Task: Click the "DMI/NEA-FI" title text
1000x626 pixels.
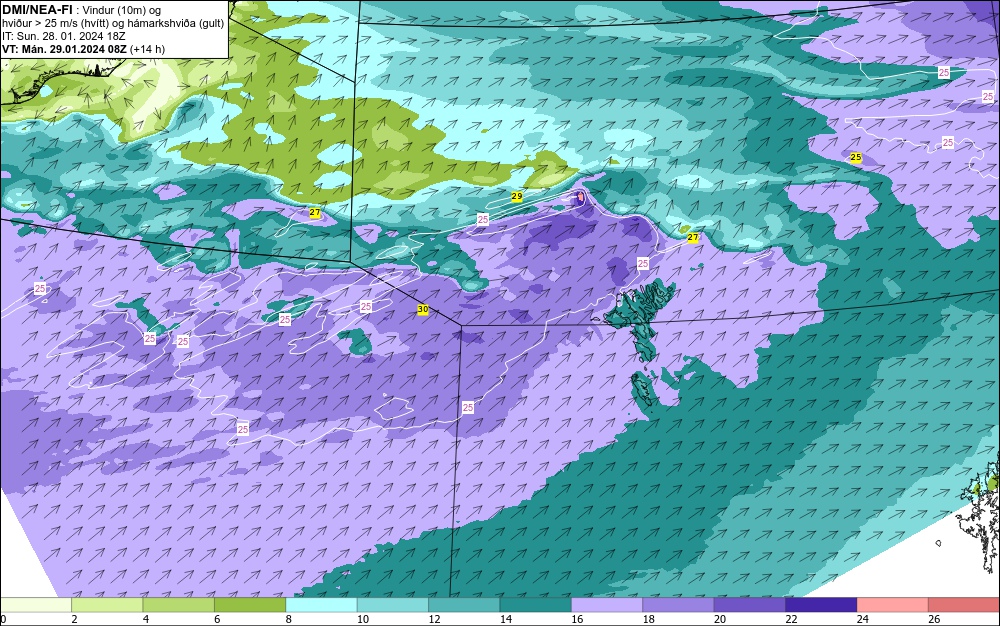Action: 37,10
